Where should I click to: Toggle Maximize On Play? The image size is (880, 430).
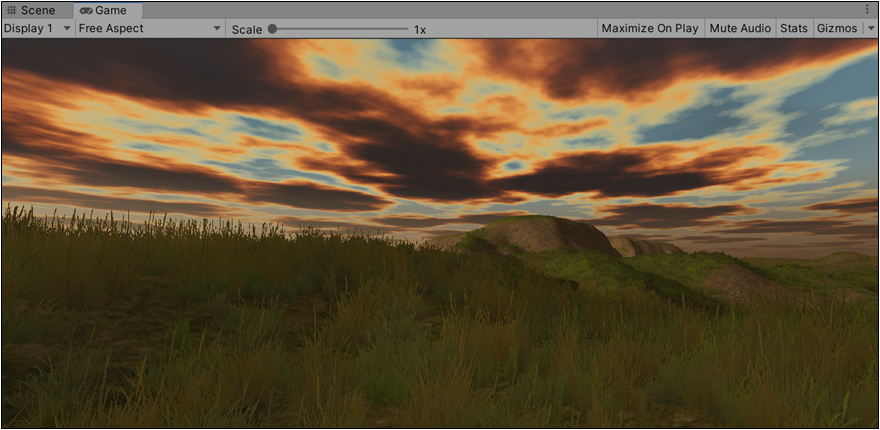tap(650, 28)
